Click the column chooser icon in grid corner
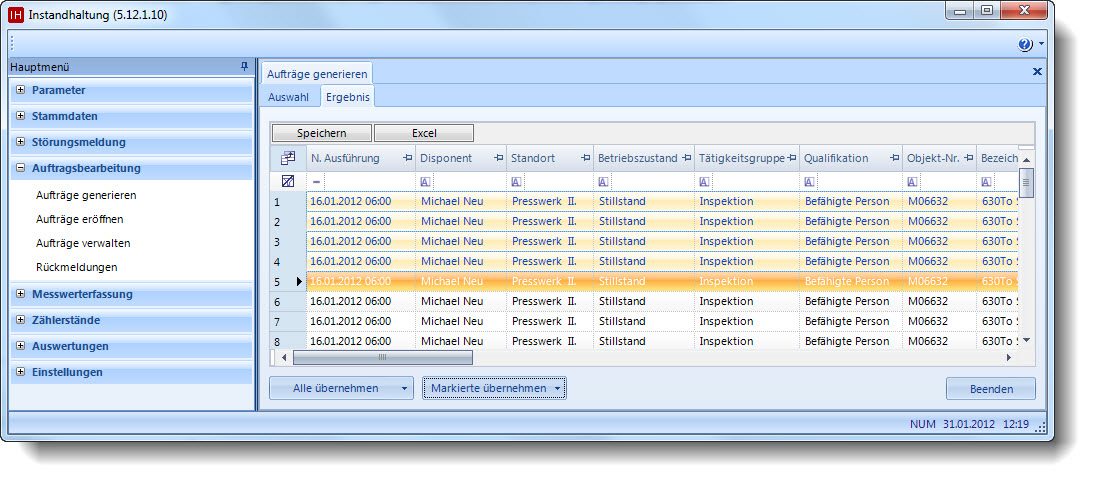Screen dimensions: 1095x482 [x=288, y=158]
